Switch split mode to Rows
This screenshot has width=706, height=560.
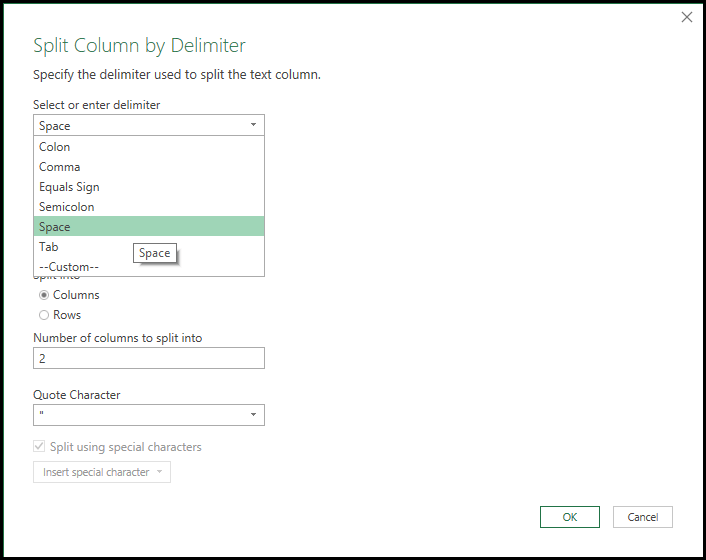coord(44,315)
